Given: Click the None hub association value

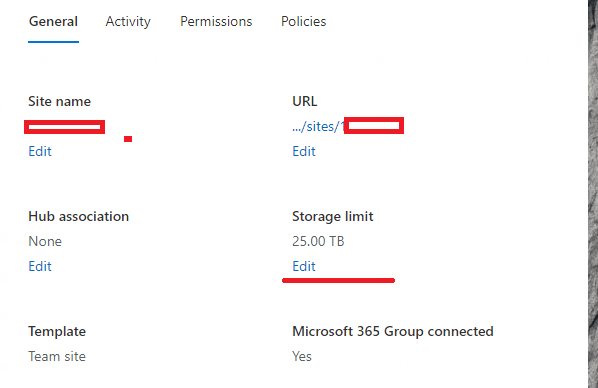Looking at the screenshot, I should tap(45, 241).
